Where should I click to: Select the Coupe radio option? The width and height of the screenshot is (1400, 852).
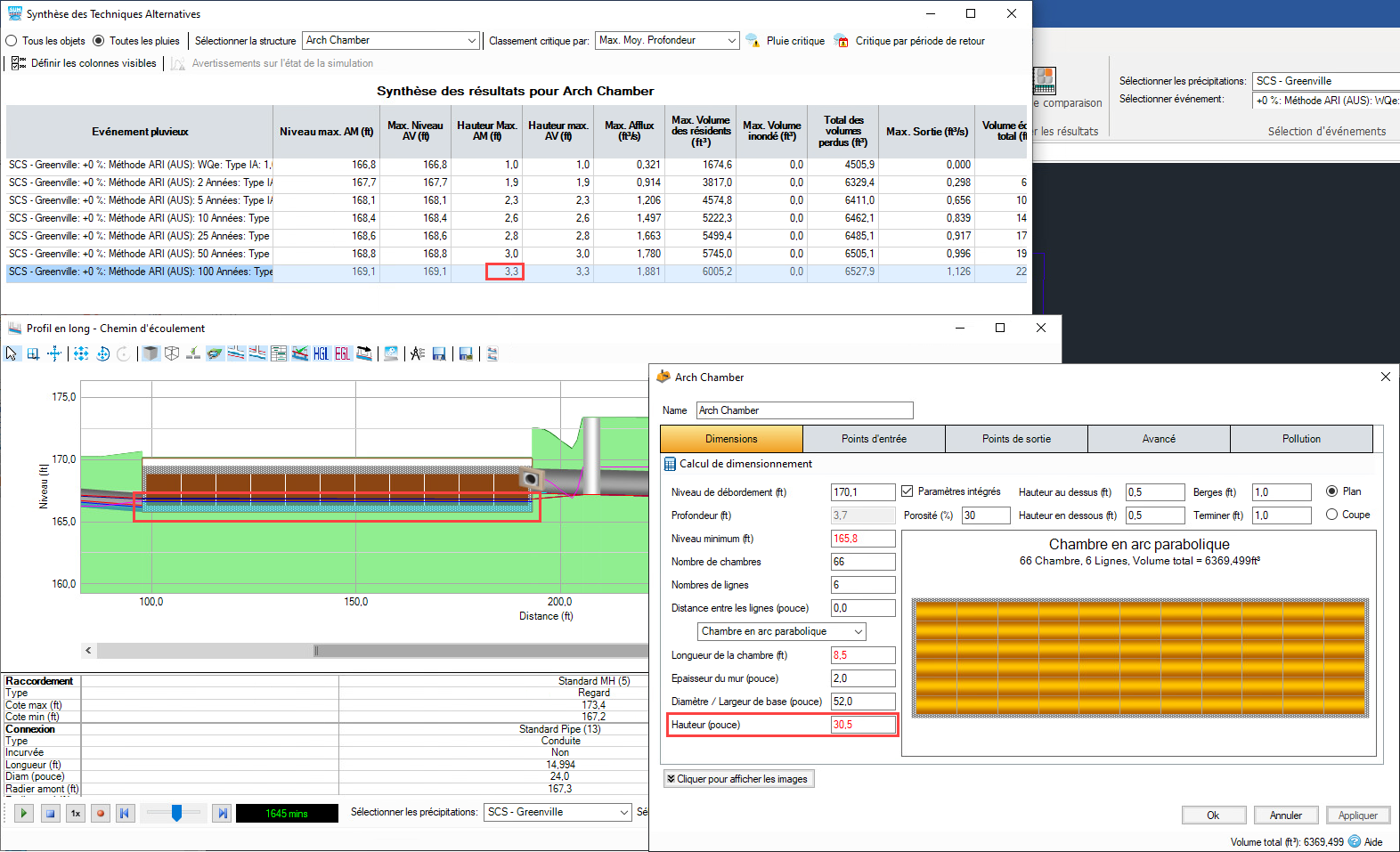[x=1331, y=515]
